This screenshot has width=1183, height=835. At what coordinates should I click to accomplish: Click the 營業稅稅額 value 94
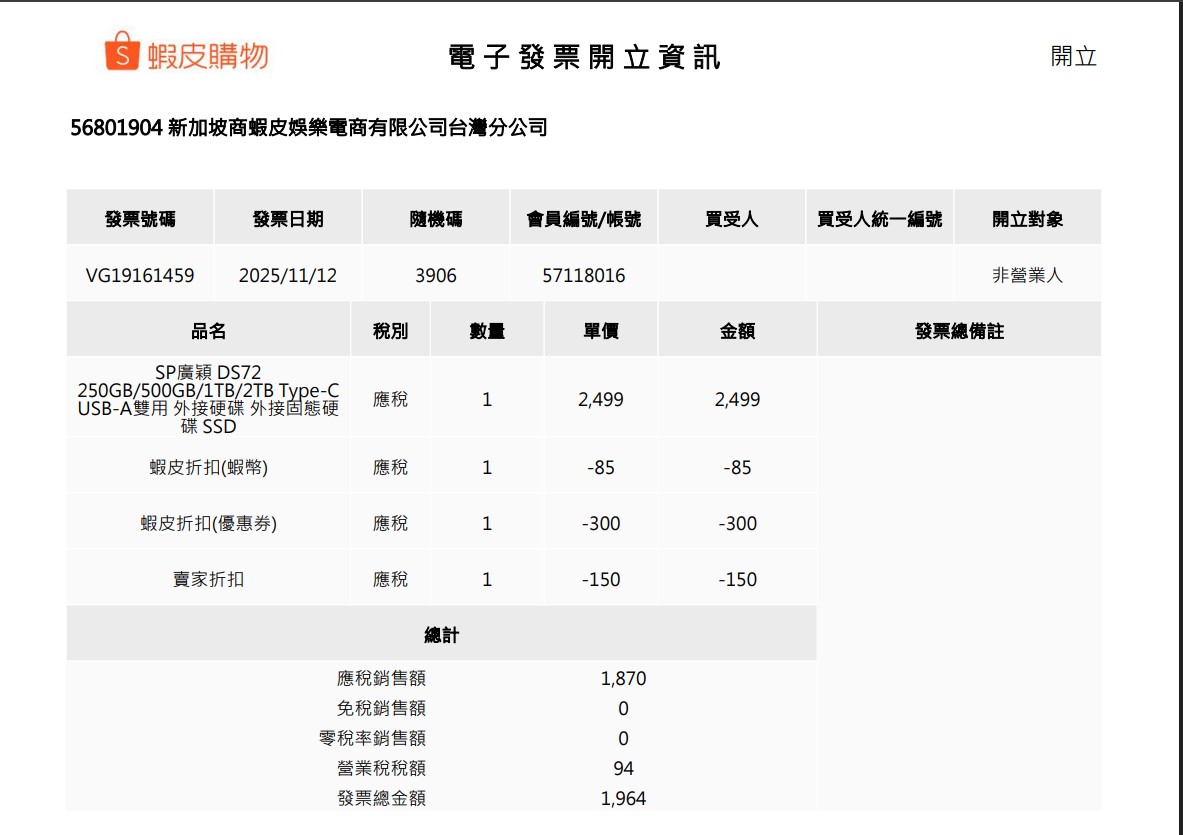click(x=623, y=768)
